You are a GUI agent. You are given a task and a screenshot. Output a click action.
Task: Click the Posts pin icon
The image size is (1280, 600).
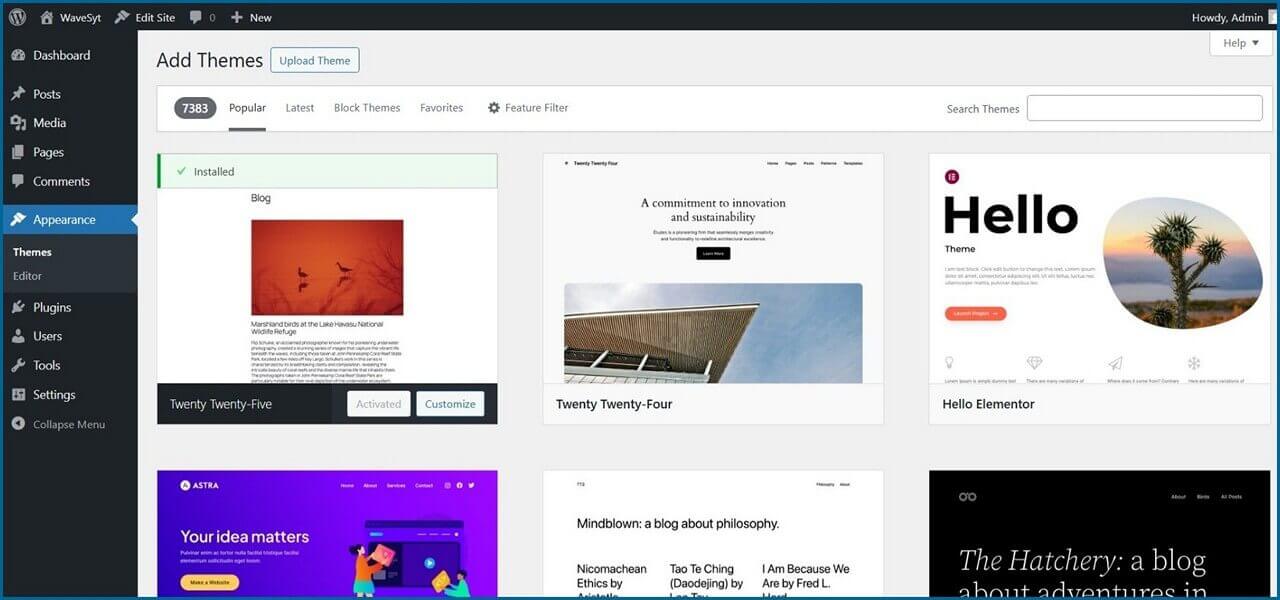click(18, 94)
